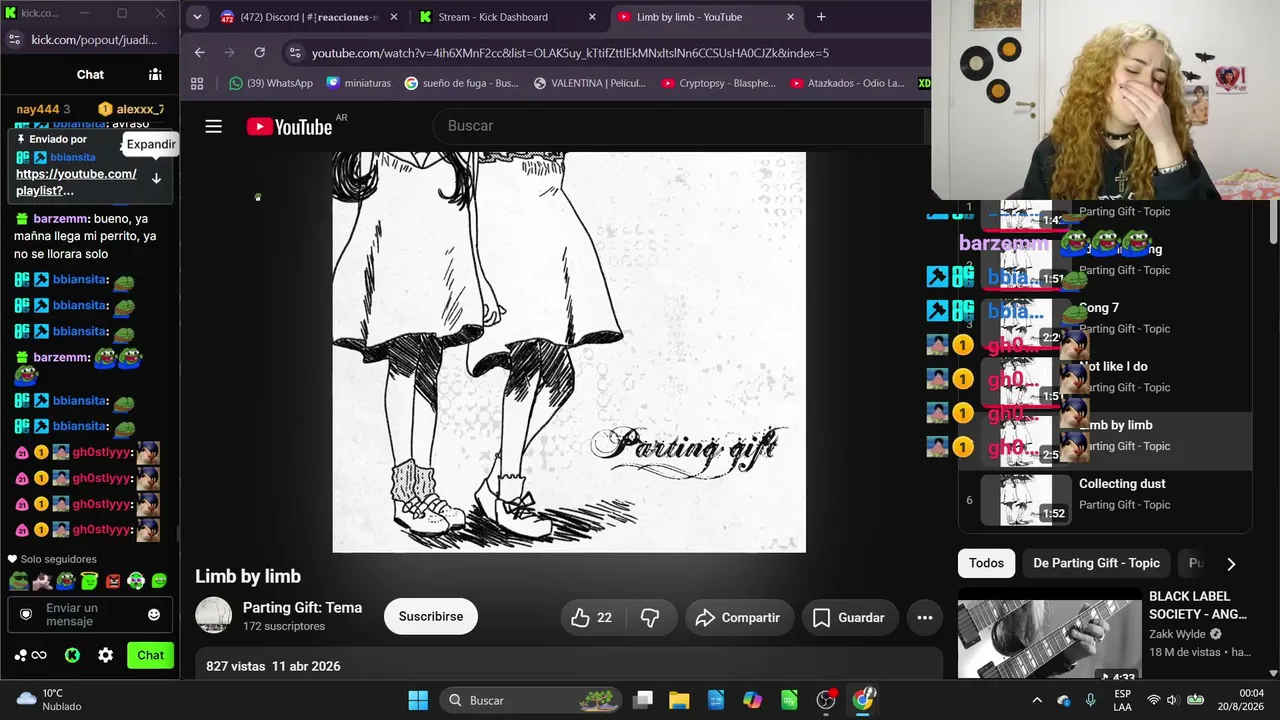Viewport: 1280px width, 720px height.
Task: Open the microphone tray icon
Action: pos(1090,700)
